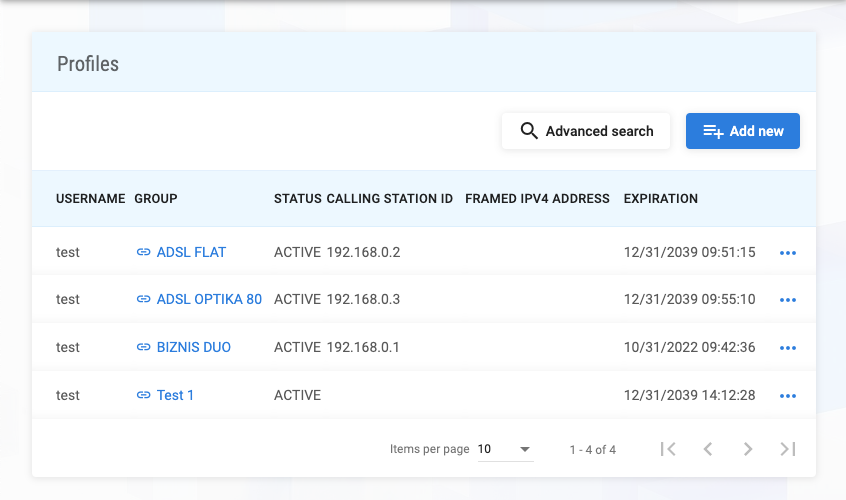Open the three-dot menu for BIZNIS DUO row
Screen dimensions: 846x500
[x=787, y=348]
